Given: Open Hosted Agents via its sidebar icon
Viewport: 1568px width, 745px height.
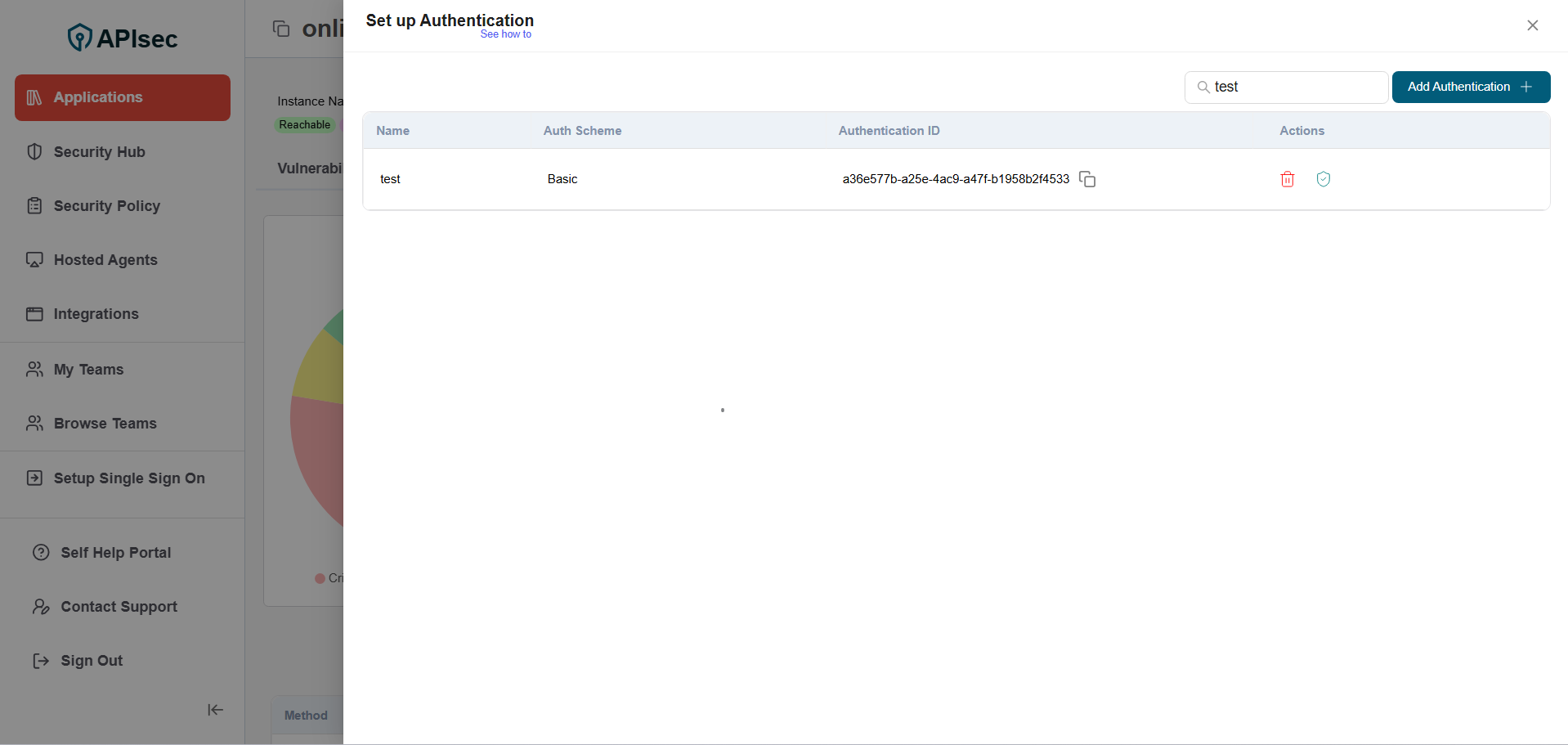Looking at the screenshot, I should [34, 259].
